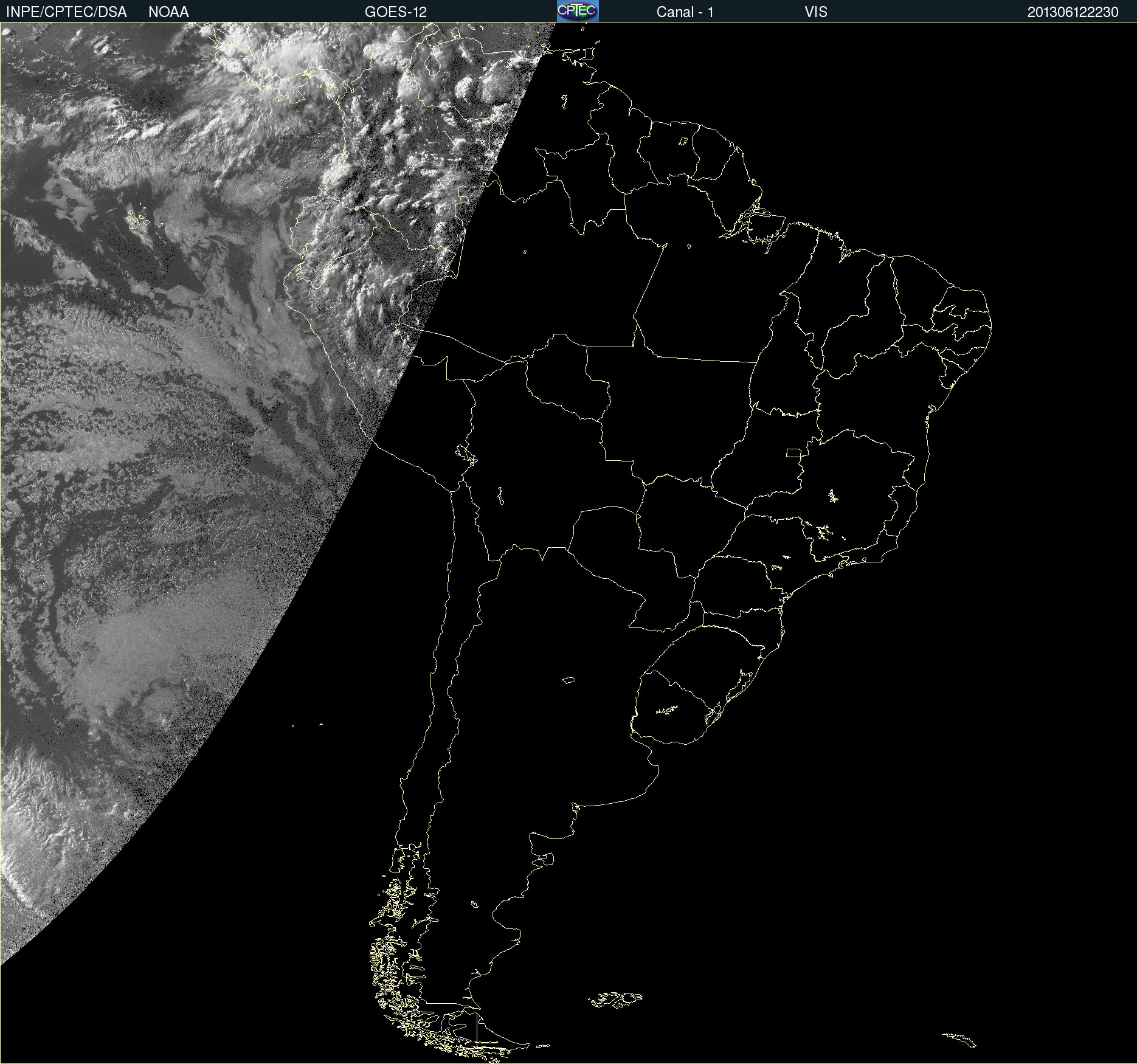Click the timestamp "201306122230"
Screen dimensions: 1137x1064
1073,12
